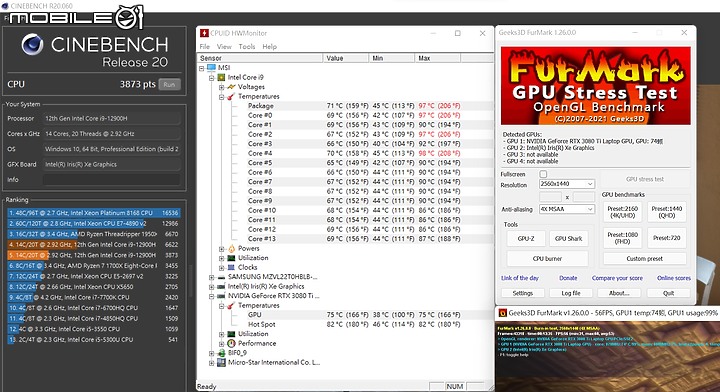The image size is (720, 392).
Task: Expand the BIF0_9 battery node
Action: (212, 353)
